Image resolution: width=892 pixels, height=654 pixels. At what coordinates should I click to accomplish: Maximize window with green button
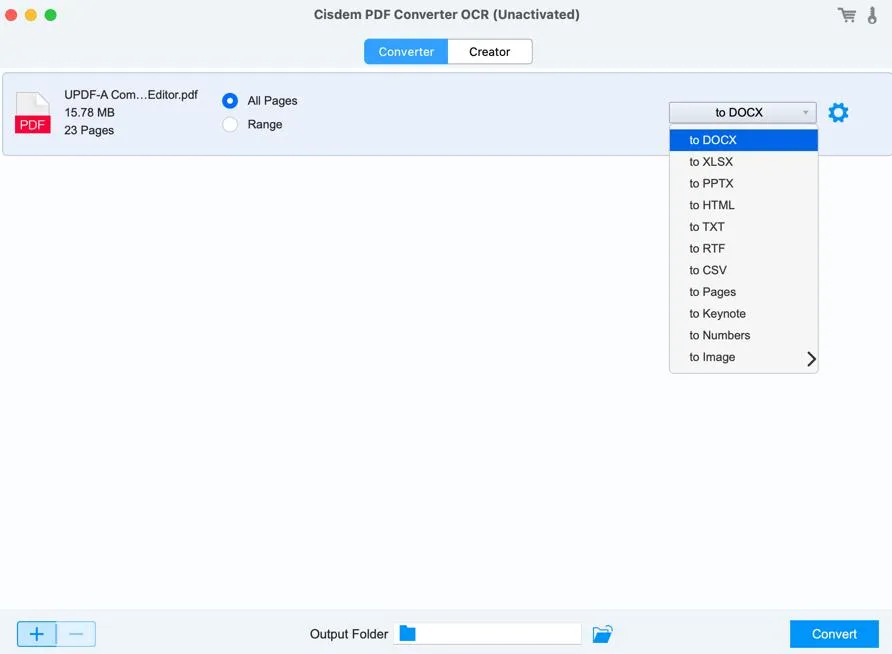tap(51, 15)
